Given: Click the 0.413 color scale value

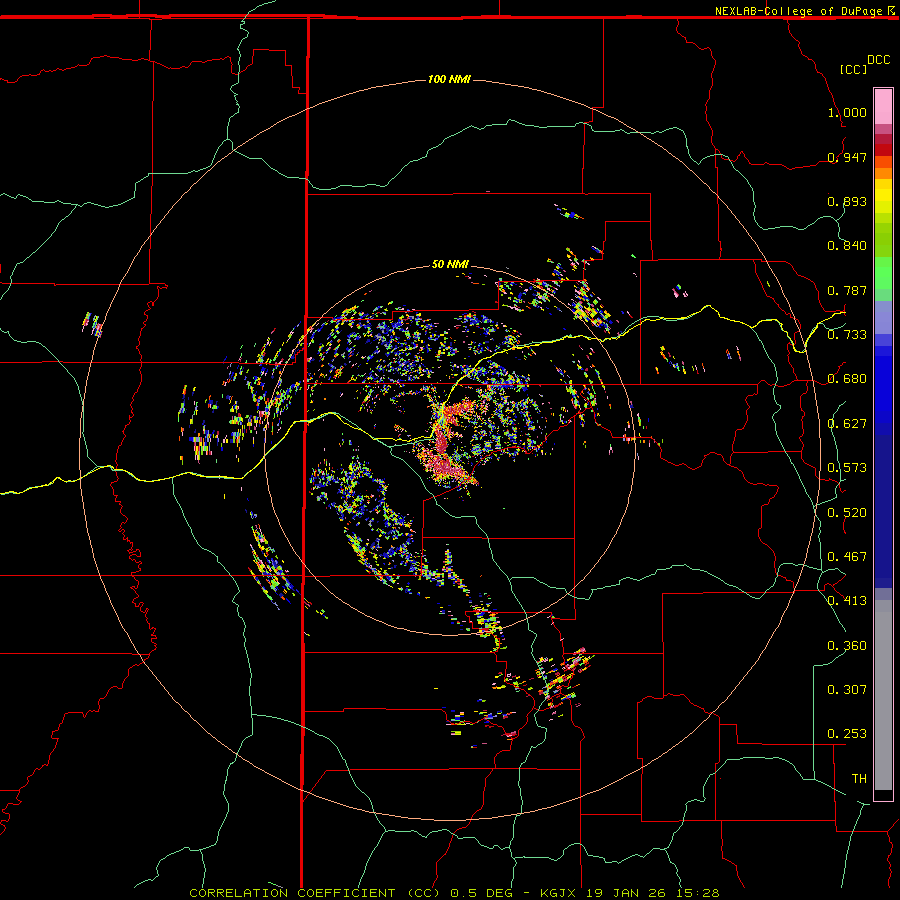Looking at the screenshot, I should click(x=847, y=601).
